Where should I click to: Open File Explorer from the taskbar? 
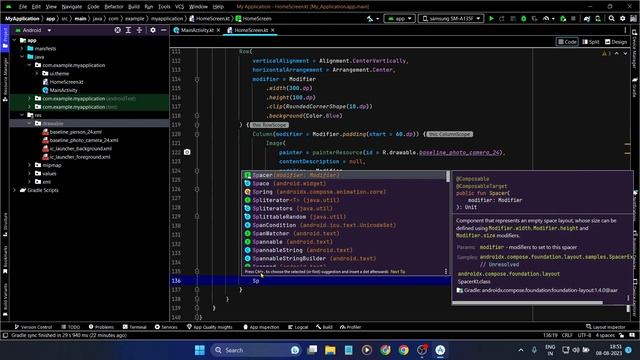(330, 350)
